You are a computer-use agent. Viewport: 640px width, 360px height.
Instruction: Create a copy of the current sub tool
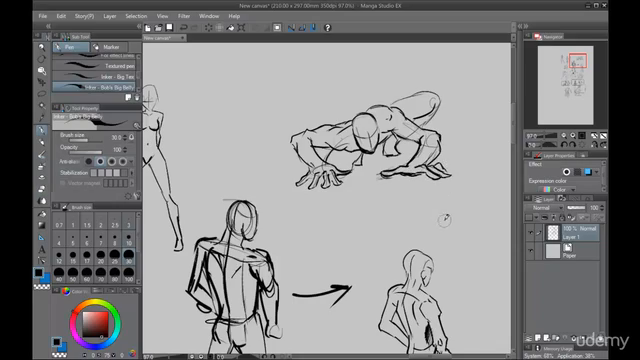click(128, 98)
